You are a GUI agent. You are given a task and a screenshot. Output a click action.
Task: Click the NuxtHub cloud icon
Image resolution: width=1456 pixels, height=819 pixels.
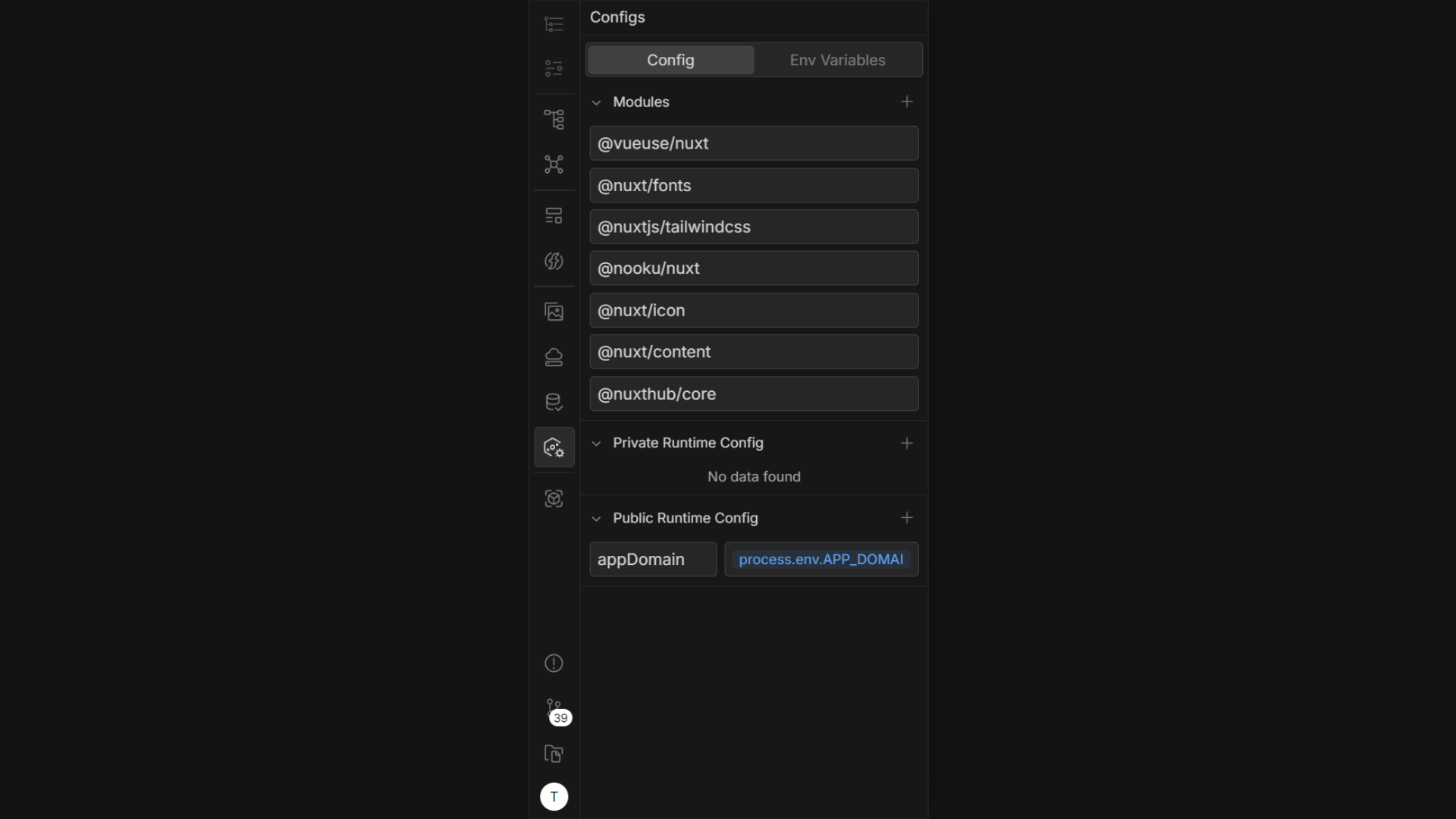tap(554, 356)
